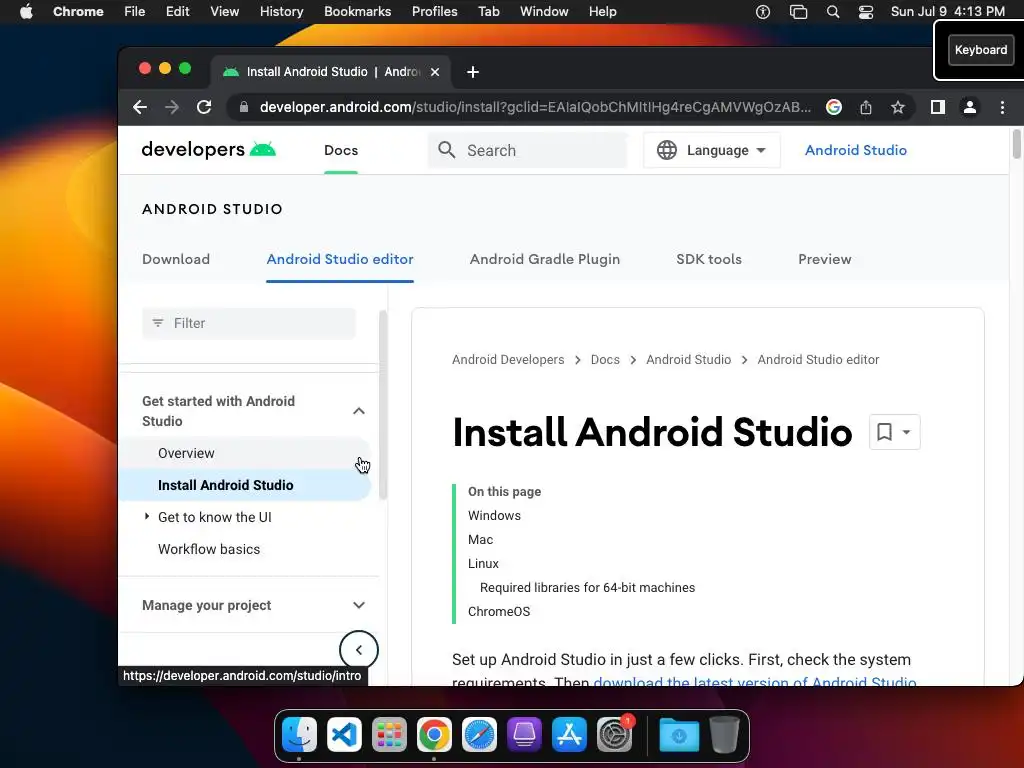Image resolution: width=1024 pixels, height=768 pixels.
Task: Reload the current page
Action: [x=204, y=107]
